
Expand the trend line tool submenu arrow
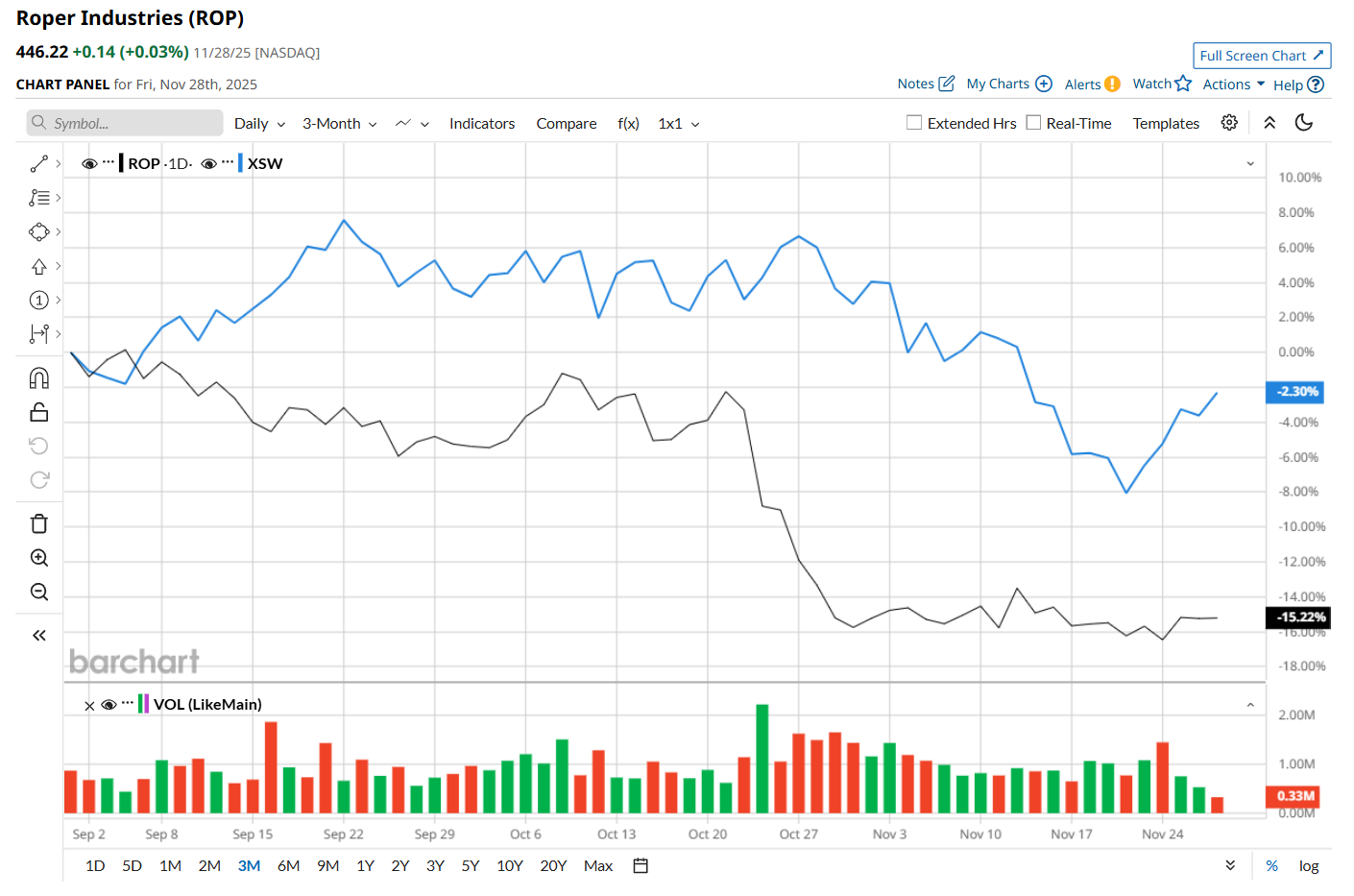[59, 164]
